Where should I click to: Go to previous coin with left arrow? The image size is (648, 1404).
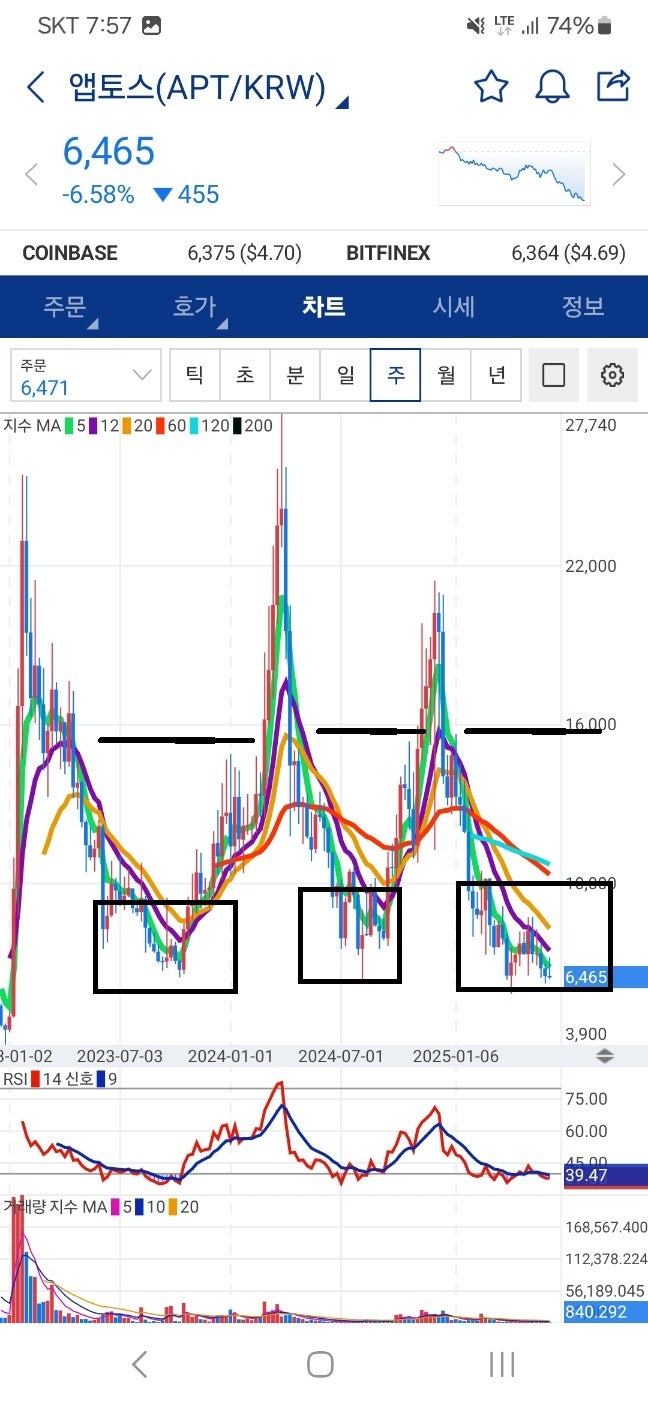coord(30,175)
